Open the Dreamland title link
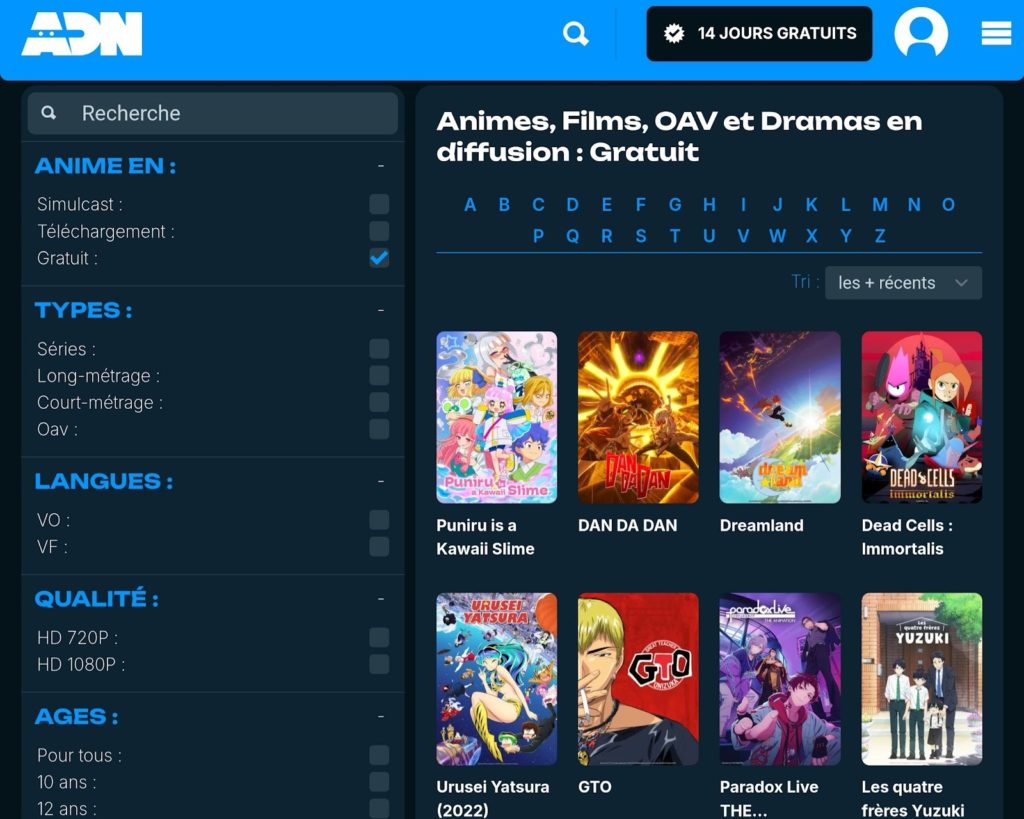 click(x=761, y=525)
